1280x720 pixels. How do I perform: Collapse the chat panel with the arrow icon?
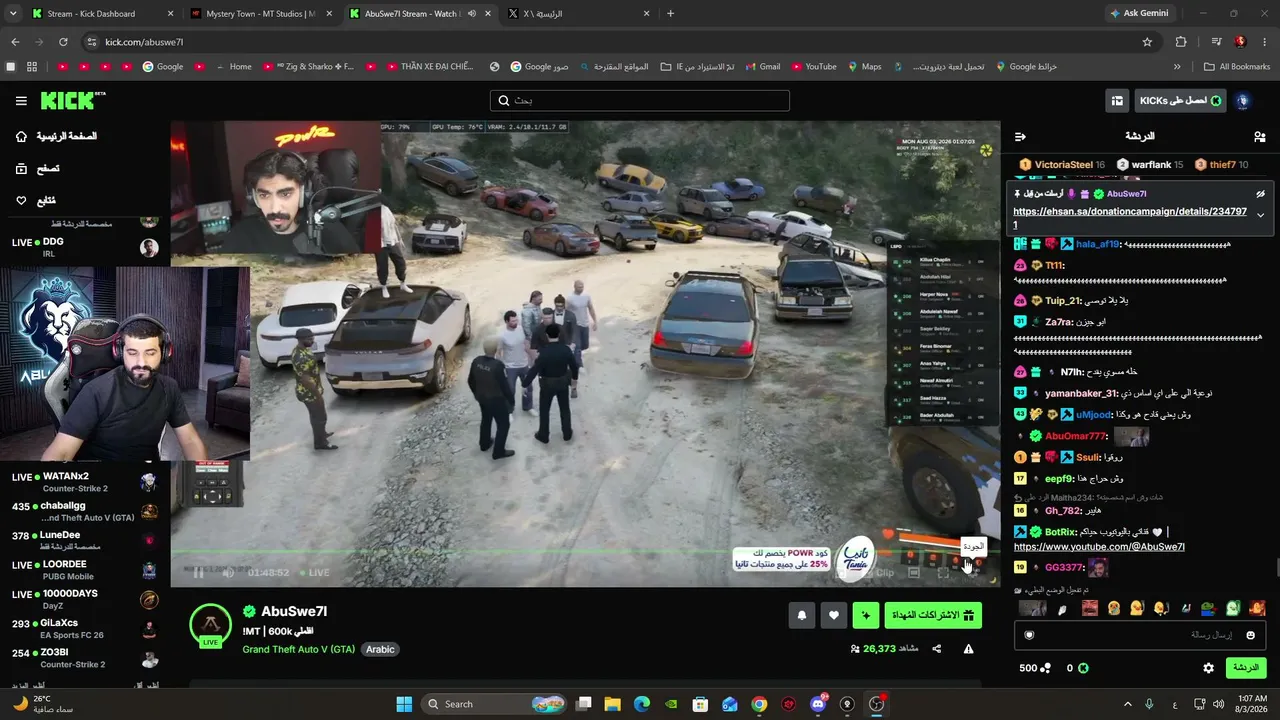[1020, 137]
